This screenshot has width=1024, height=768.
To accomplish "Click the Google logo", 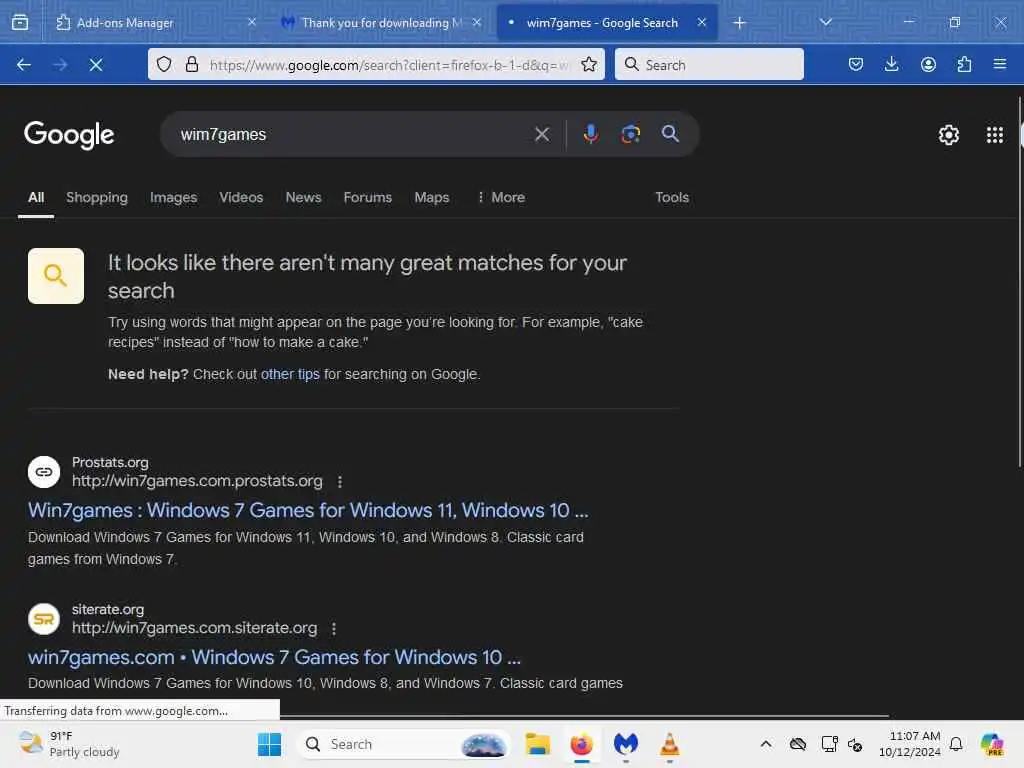I will 69,135.
